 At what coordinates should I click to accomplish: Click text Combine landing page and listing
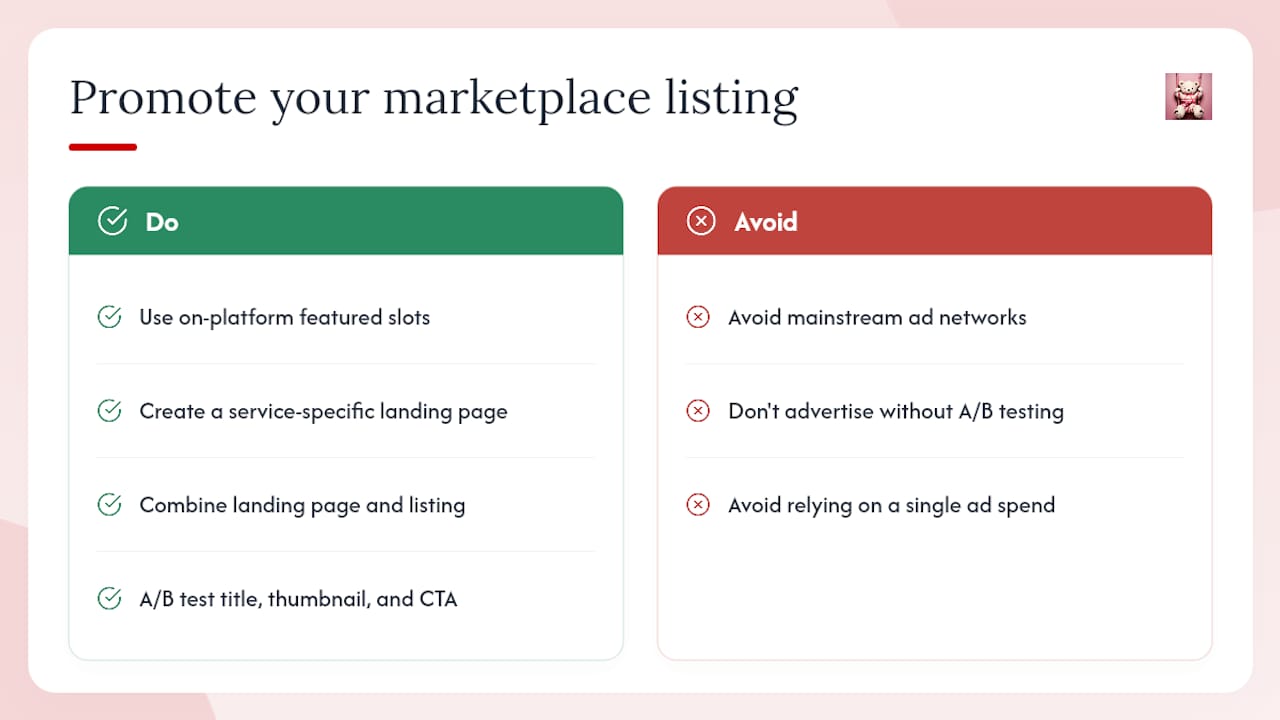303,506
